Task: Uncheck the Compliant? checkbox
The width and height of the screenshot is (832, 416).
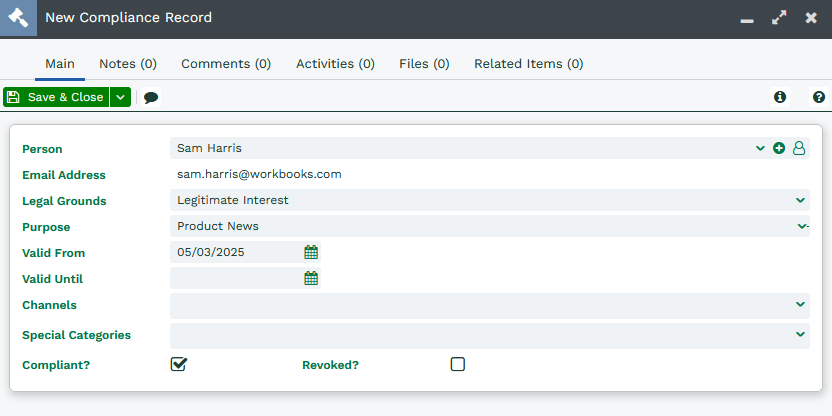Action: click(179, 364)
